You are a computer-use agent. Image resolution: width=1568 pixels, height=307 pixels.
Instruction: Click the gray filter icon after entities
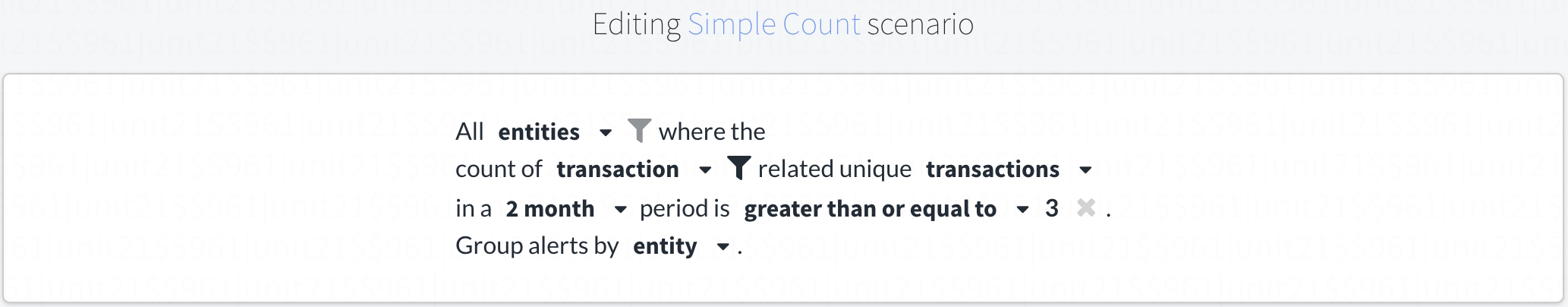click(x=639, y=131)
